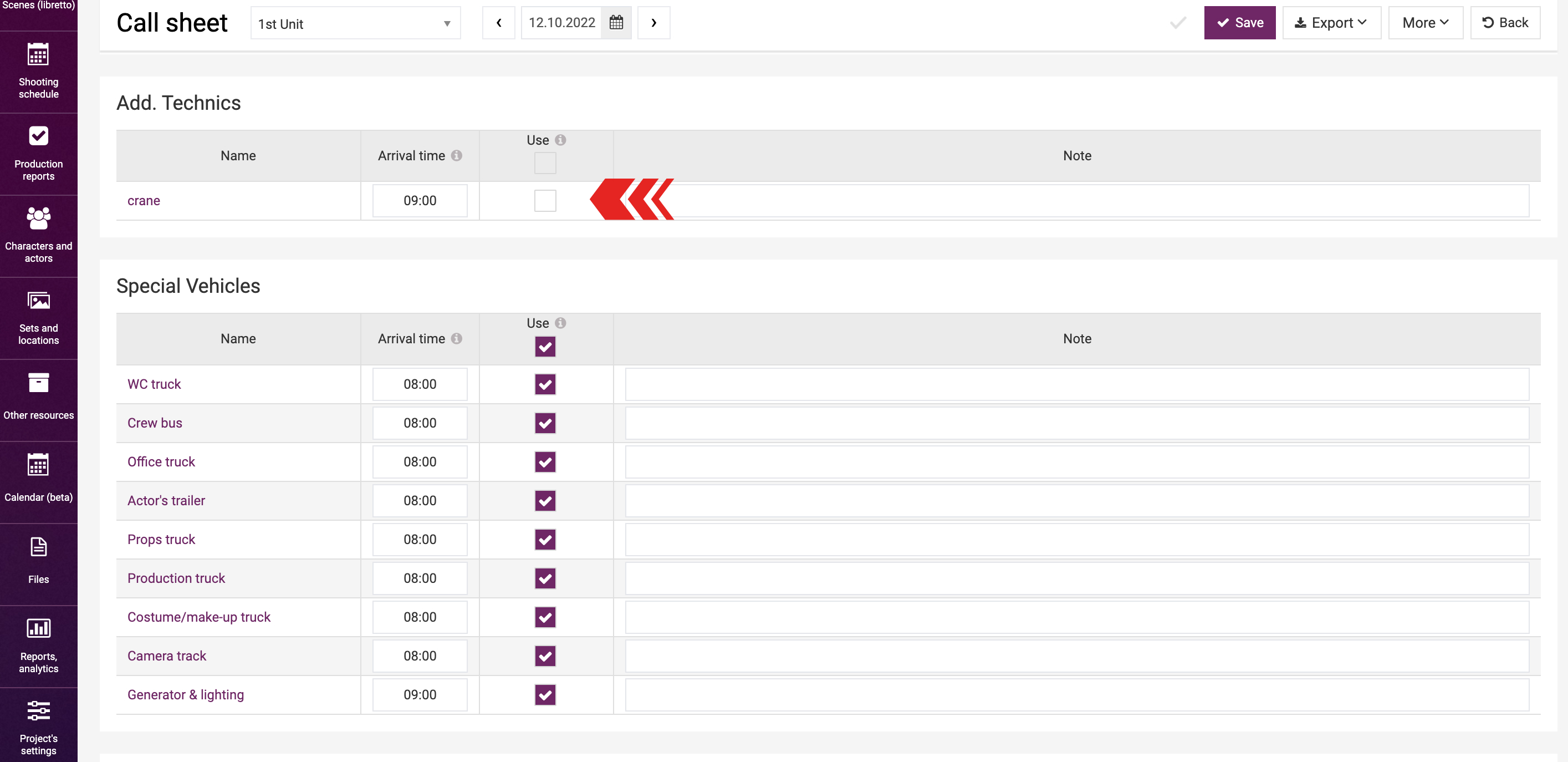
Task: Click the Office truck Note field
Action: (x=1077, y=463)
